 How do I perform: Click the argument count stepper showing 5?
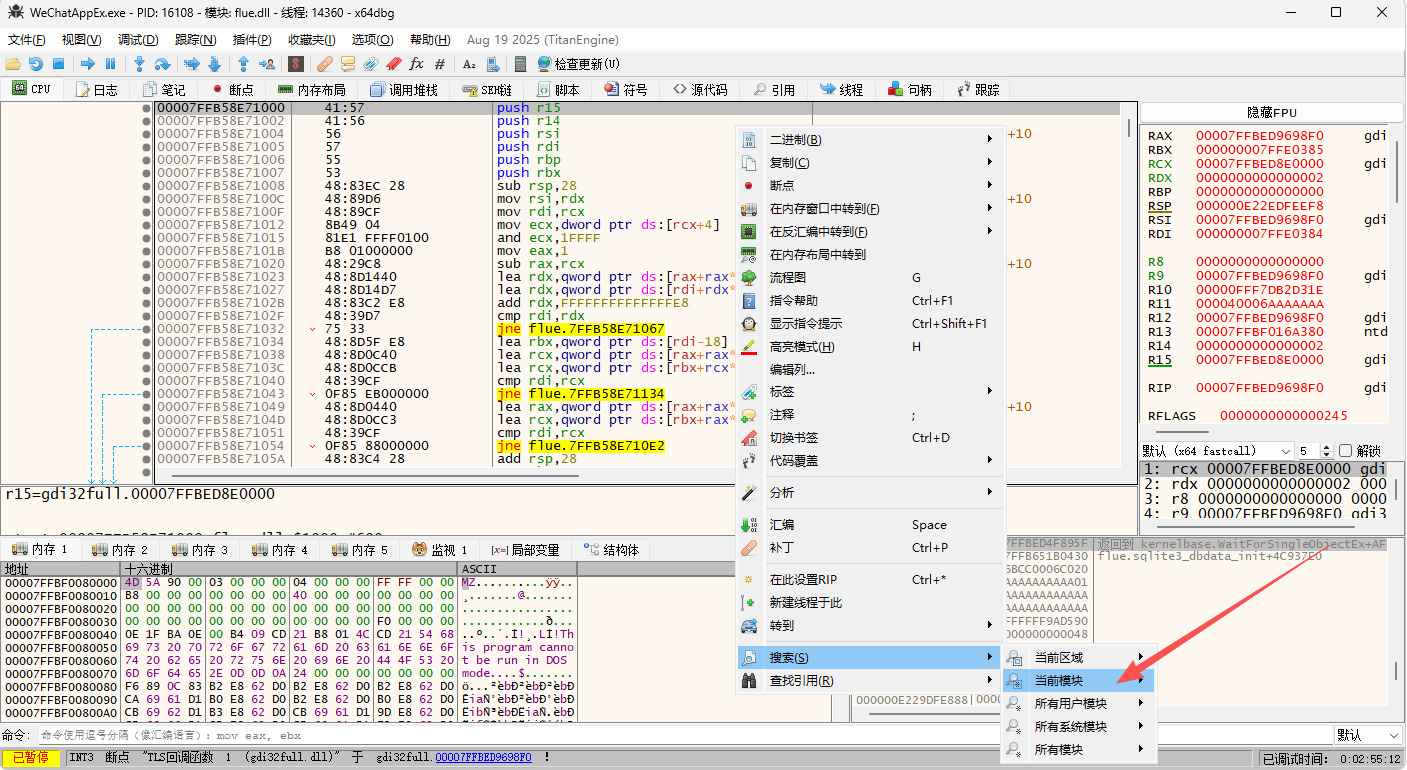pyautogui.click(x=1315, y=451)
